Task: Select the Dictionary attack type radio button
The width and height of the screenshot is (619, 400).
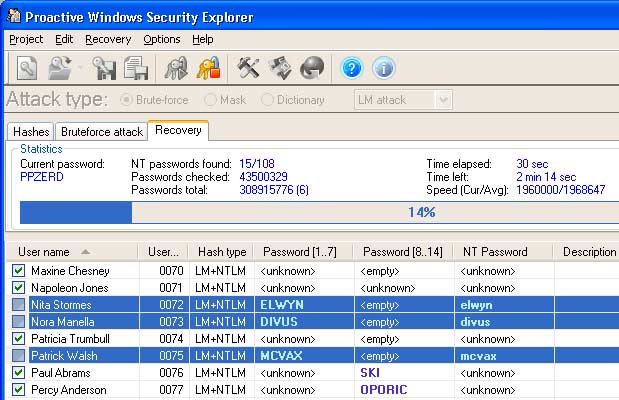Action: point(268,100)
